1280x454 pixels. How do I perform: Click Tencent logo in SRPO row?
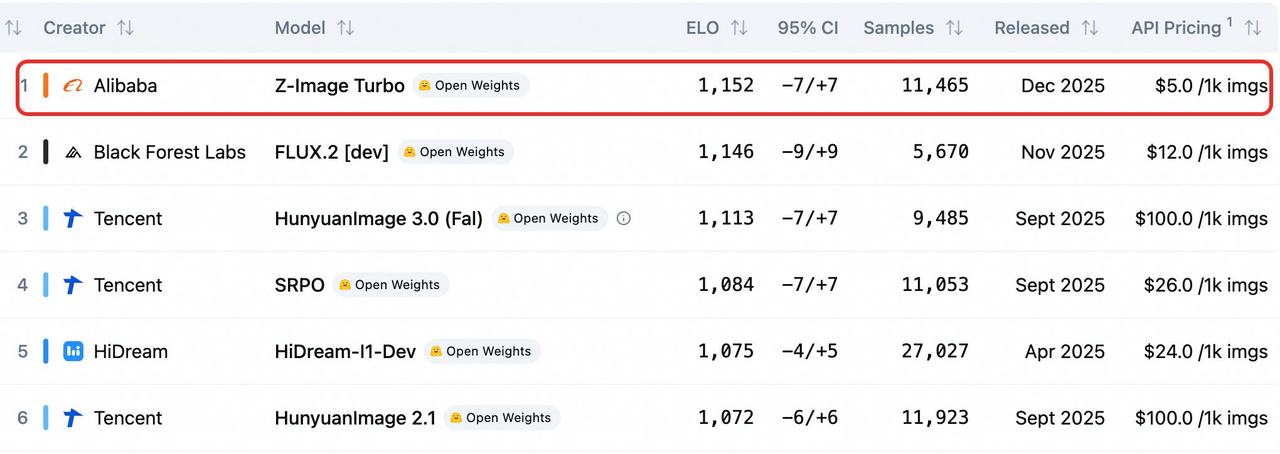[x=73, y=285]
